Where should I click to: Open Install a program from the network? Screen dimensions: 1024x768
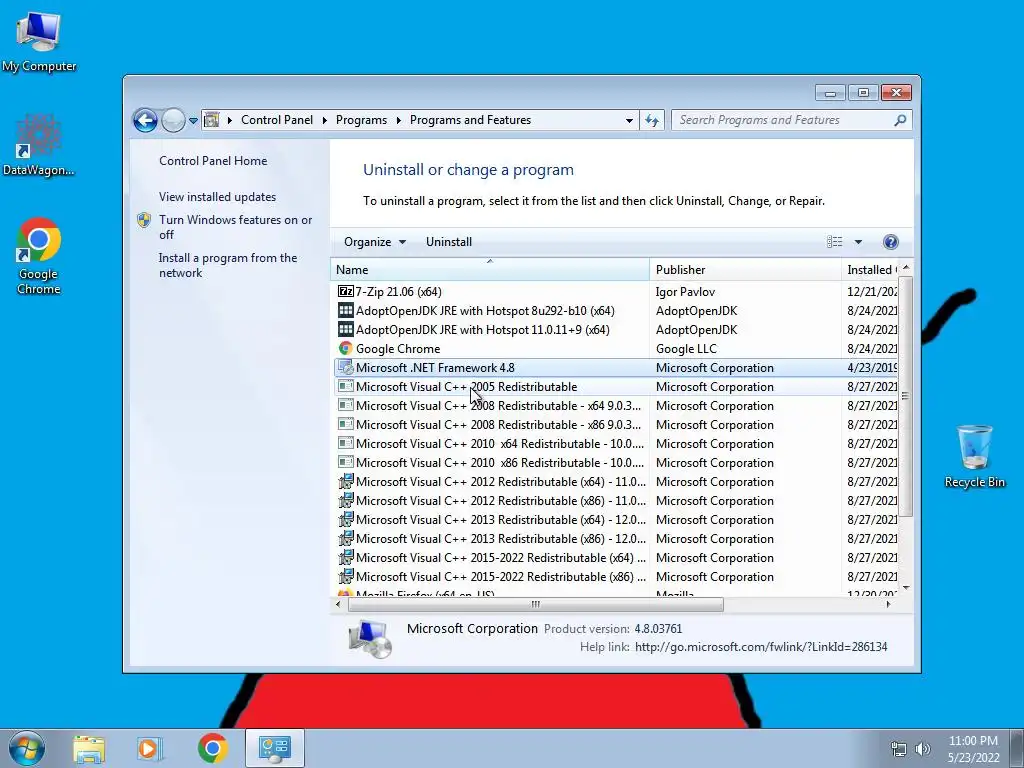point(228,265)
